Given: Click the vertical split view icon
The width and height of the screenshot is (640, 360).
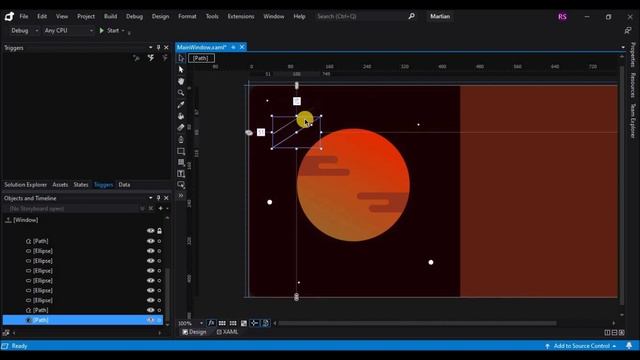Looking at the screenshot, I should [607, 333].
